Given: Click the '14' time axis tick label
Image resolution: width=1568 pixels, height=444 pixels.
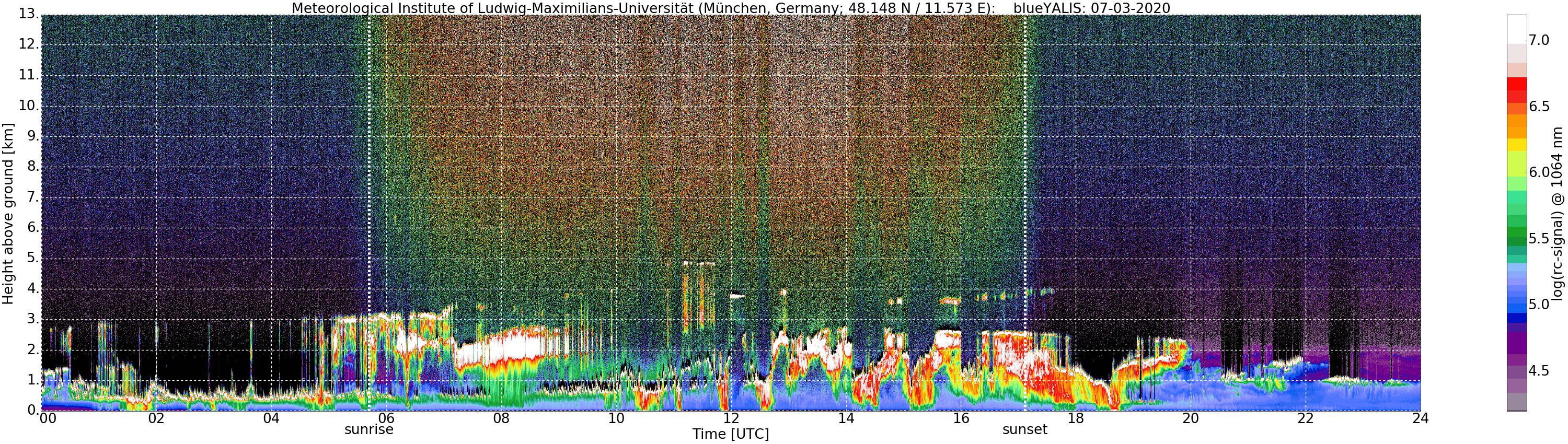Looking at the screenshot, I should (x=846, y=418).
